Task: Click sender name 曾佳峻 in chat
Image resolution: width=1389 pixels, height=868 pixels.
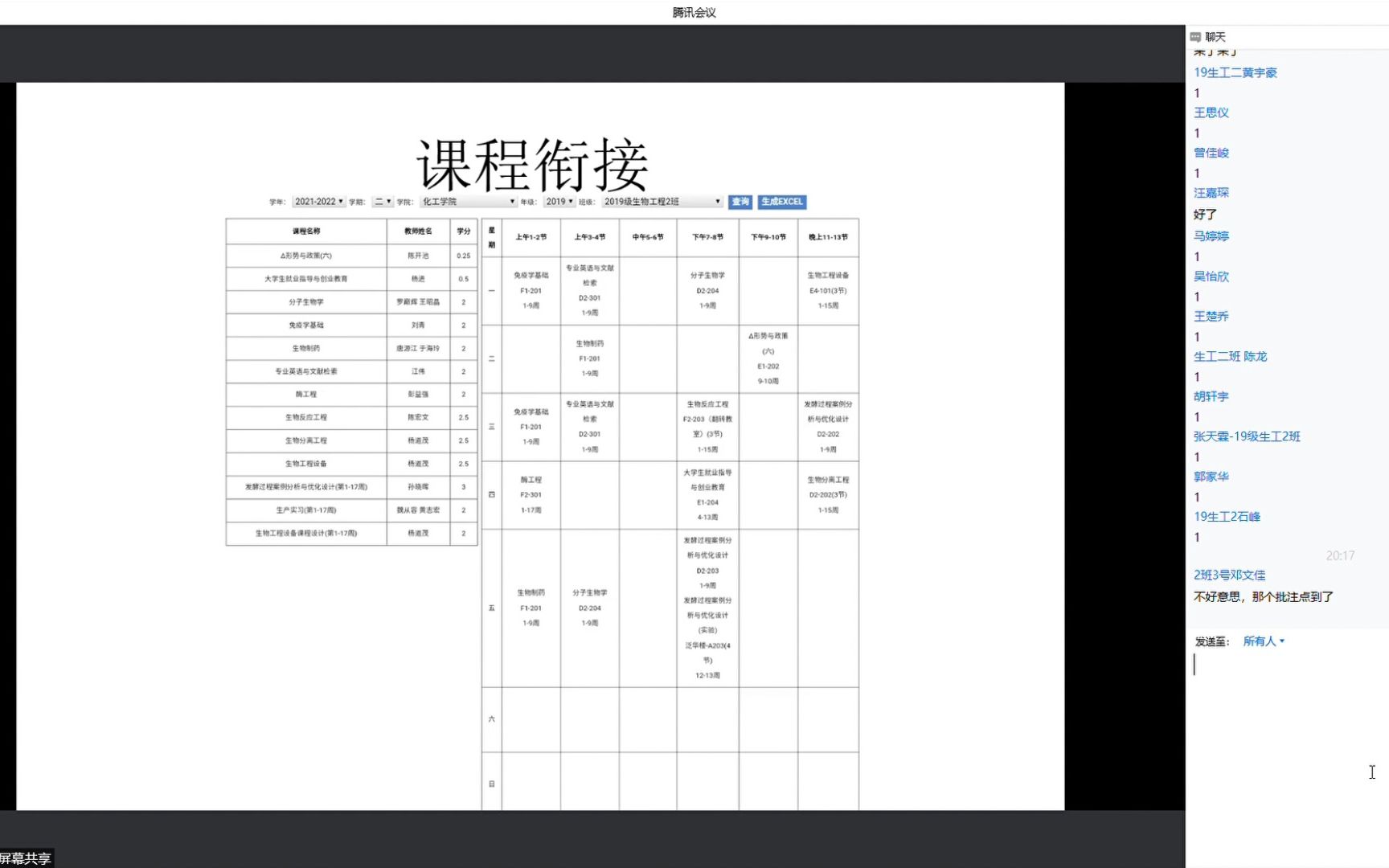Action: (x=1211, y=153)
